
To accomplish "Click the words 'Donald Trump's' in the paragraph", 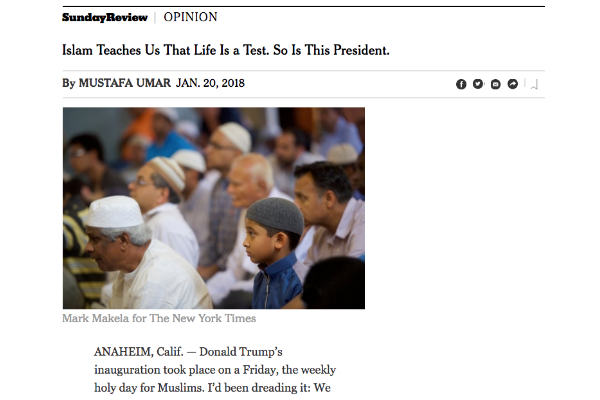I will click(241, 352).
